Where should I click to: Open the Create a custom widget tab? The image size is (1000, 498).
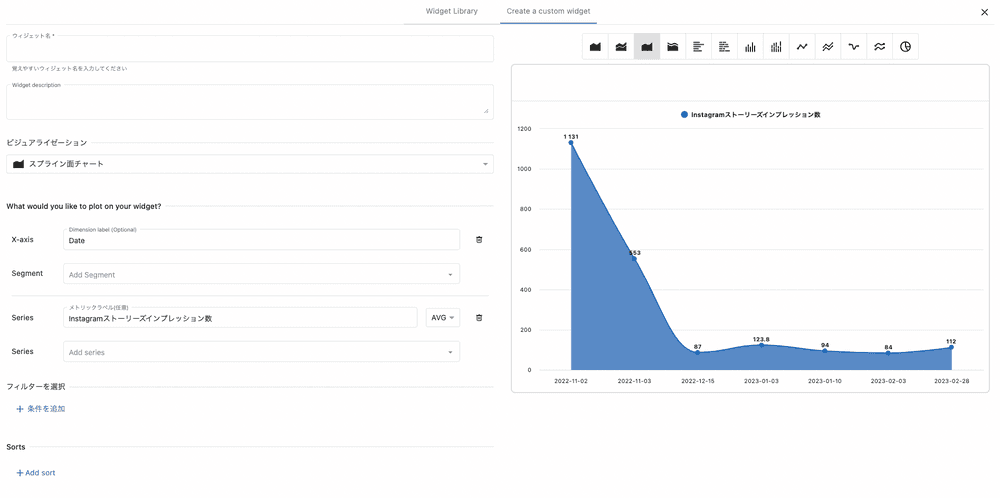(548, 11)
